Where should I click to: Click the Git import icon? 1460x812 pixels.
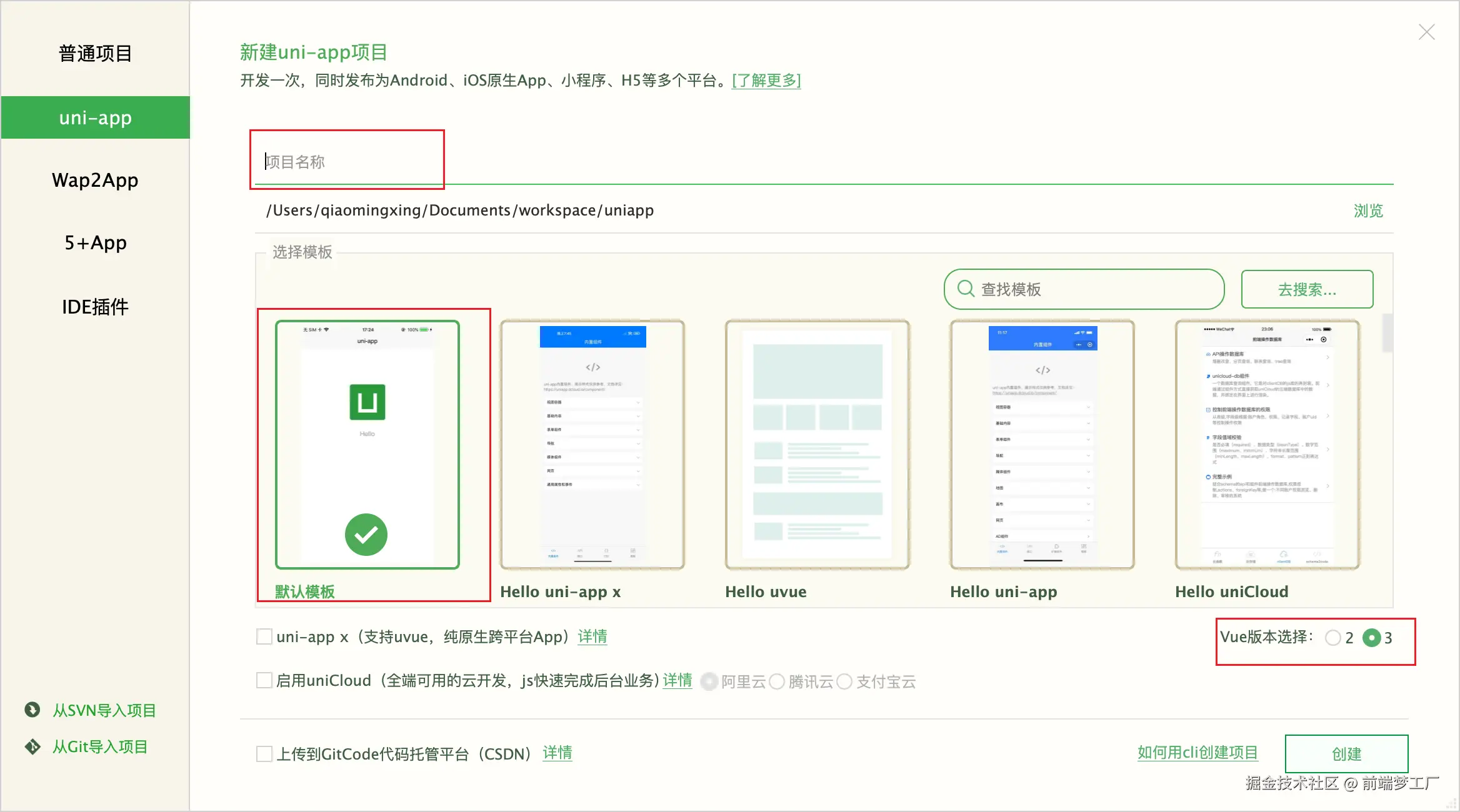(x=32, y=746)
